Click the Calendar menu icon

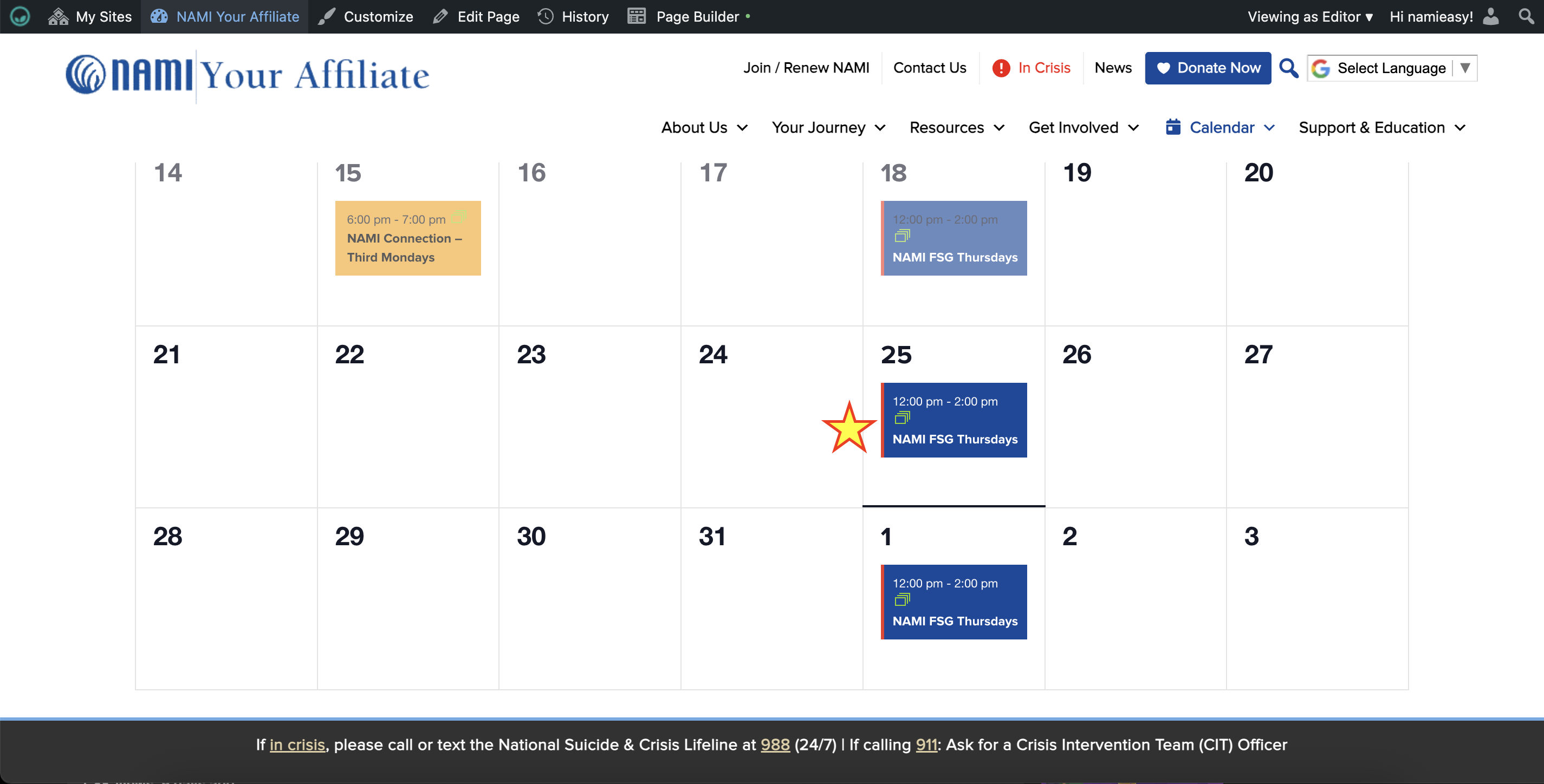point(1173,127)
